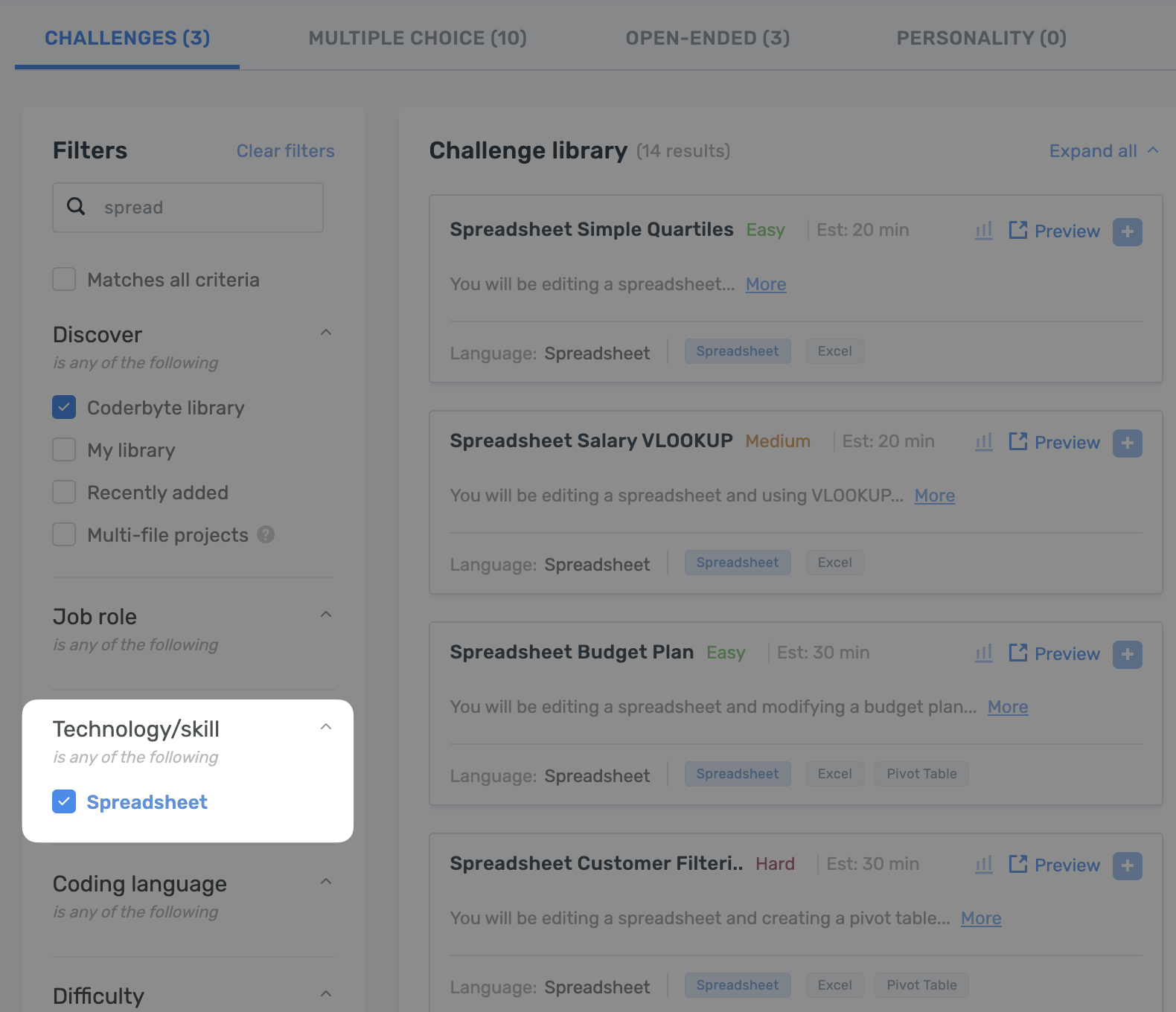This screenshot has width=1176, height=1012.
Task: Open analytics icon for Spreadsheet Simple Quartiles
Action: pyautogui.click(x=984, y=231)
